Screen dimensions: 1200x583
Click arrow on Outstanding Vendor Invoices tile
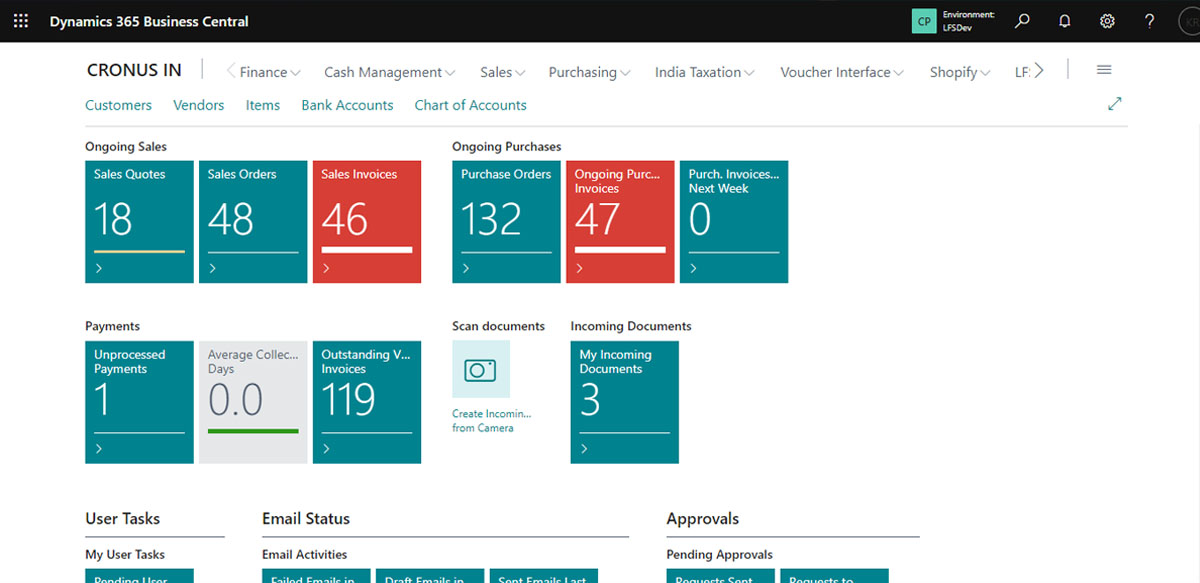pyautogui.click(x=327, y=449)
